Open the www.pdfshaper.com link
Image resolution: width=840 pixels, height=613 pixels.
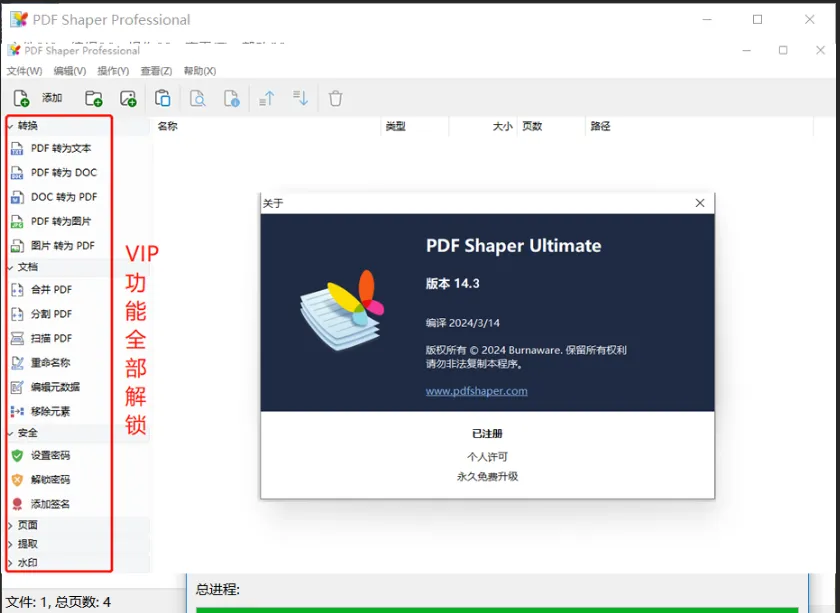[x=476, y=391]
